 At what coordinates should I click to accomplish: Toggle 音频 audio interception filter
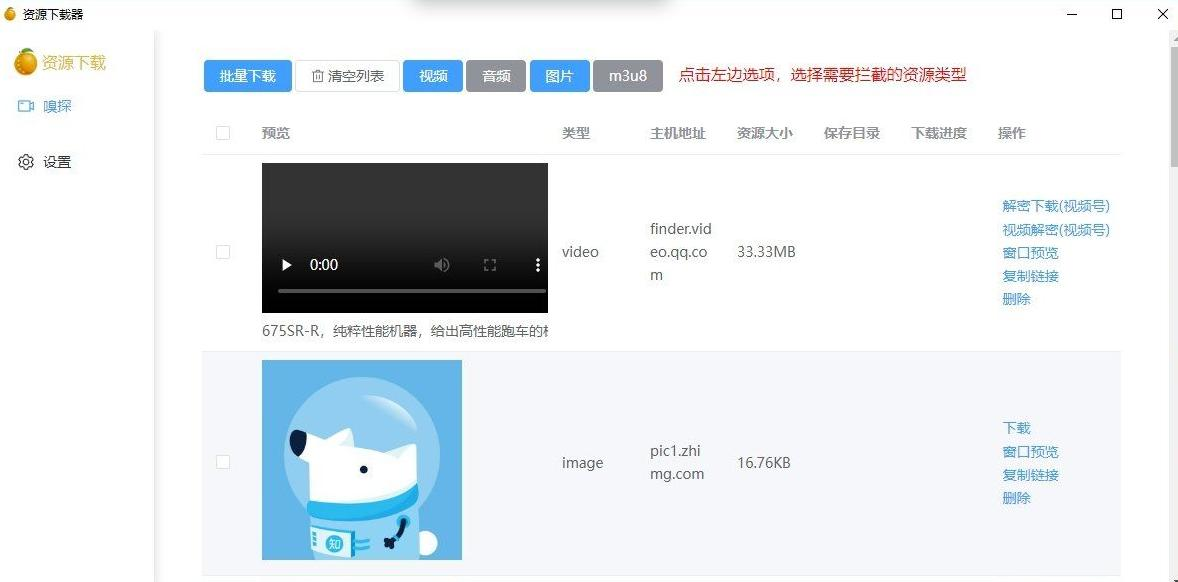pyautogui.click(x=496, y=76)
